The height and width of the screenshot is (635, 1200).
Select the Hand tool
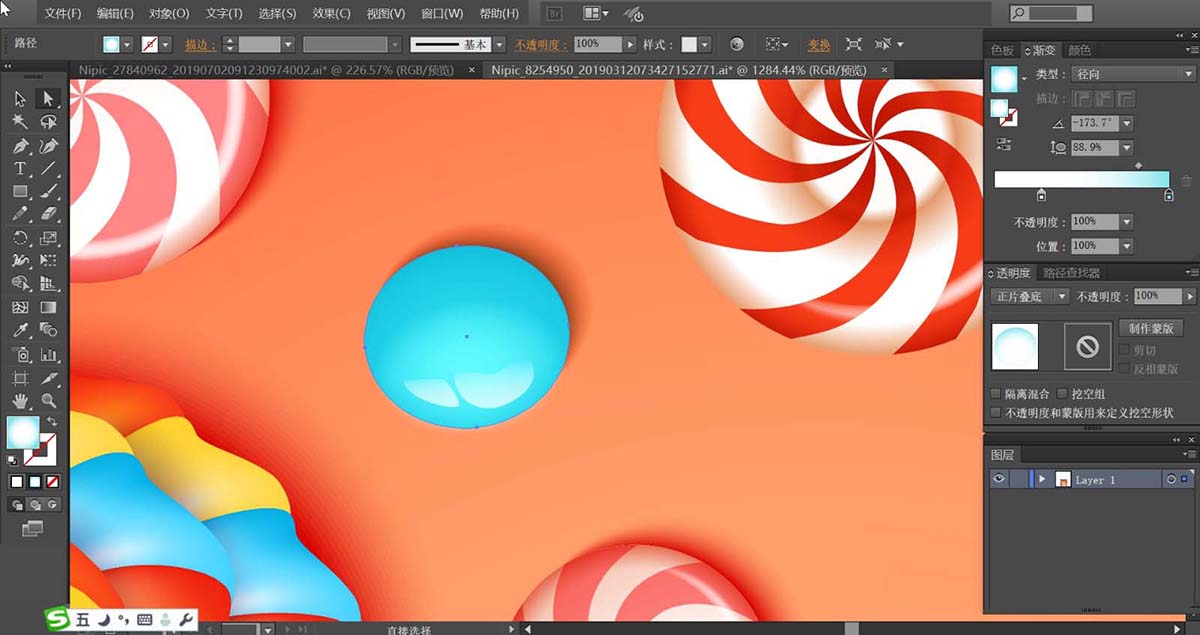(x=20, y=401)
